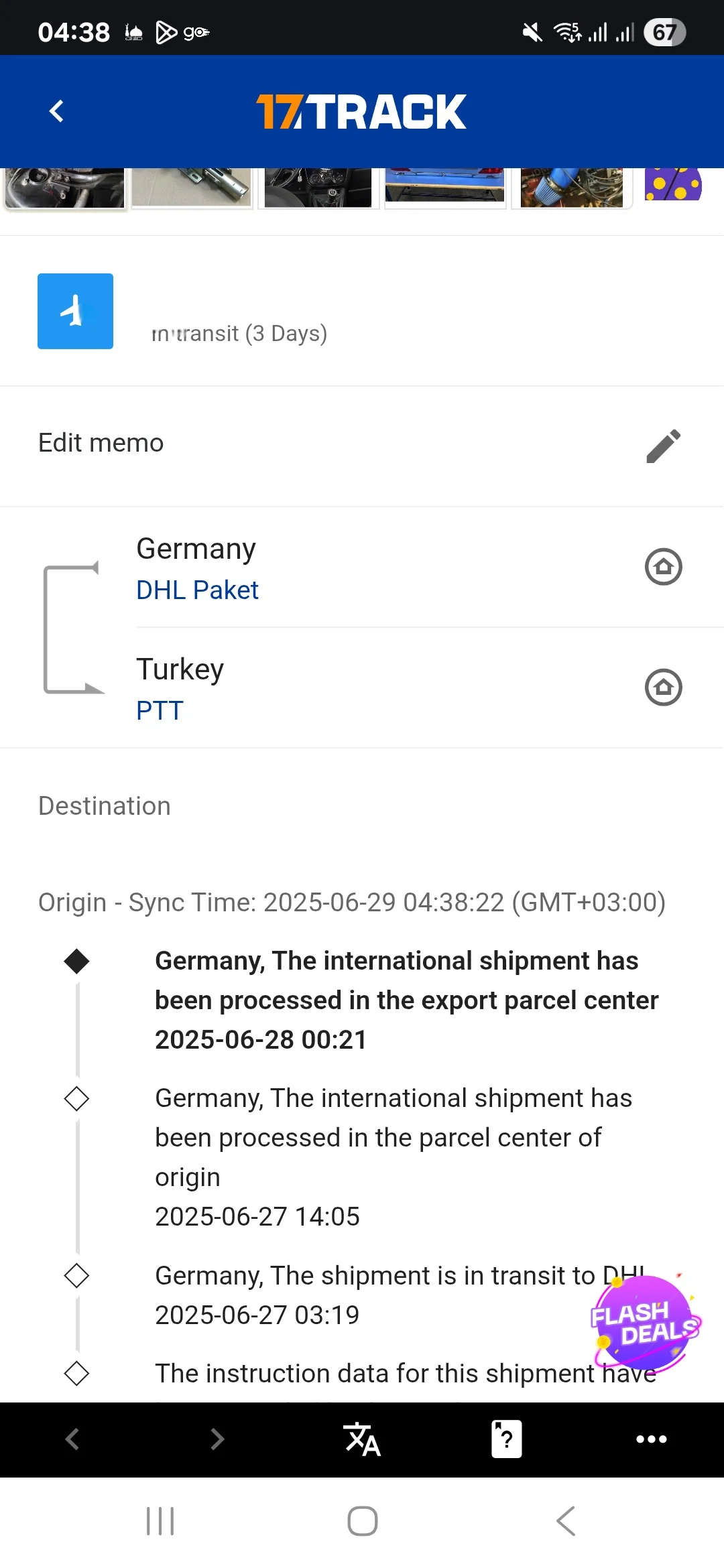Tap the translate icon in bottom toolbar

[x=362, y=1439]
